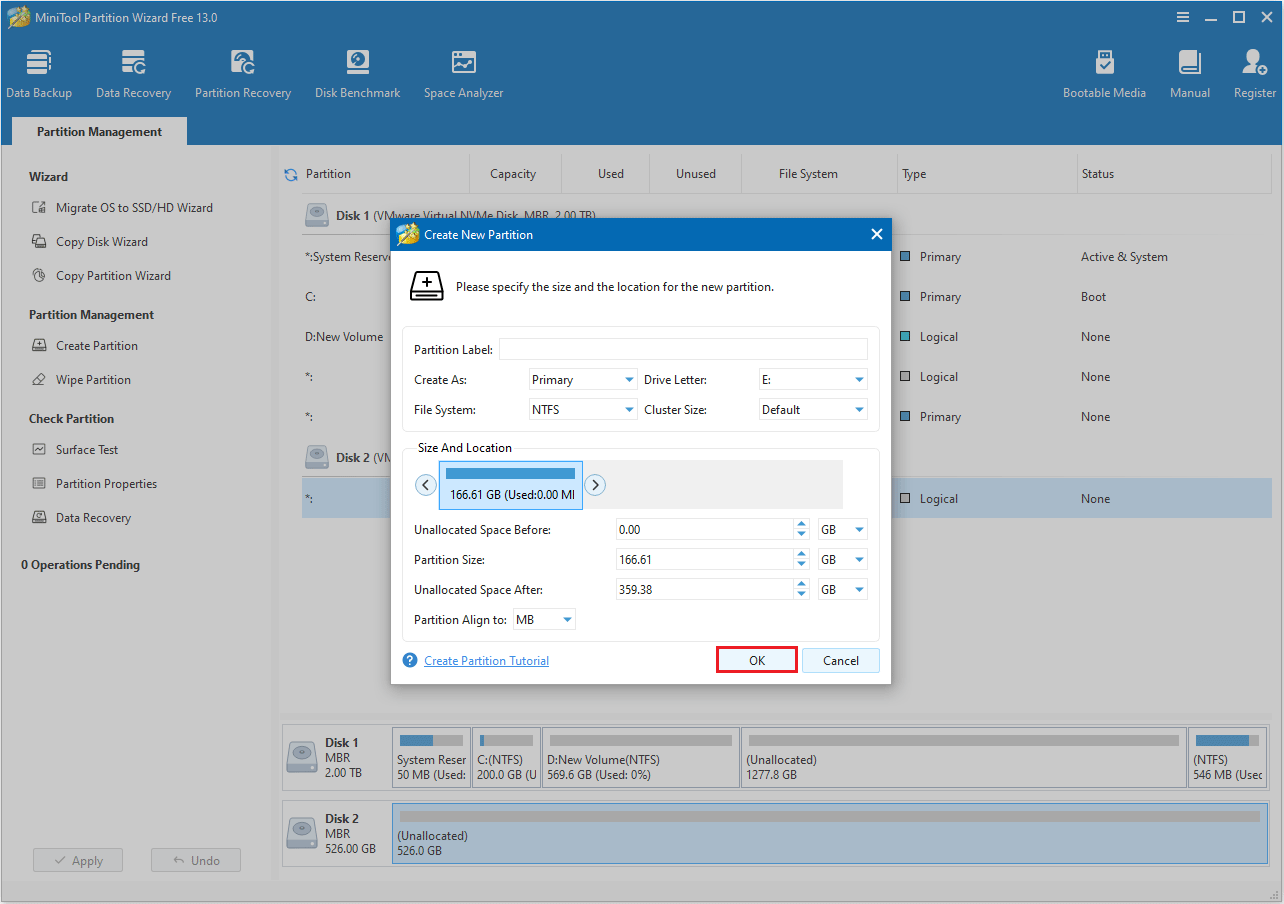Switch to the Partition Management tab

coord(98,131)
